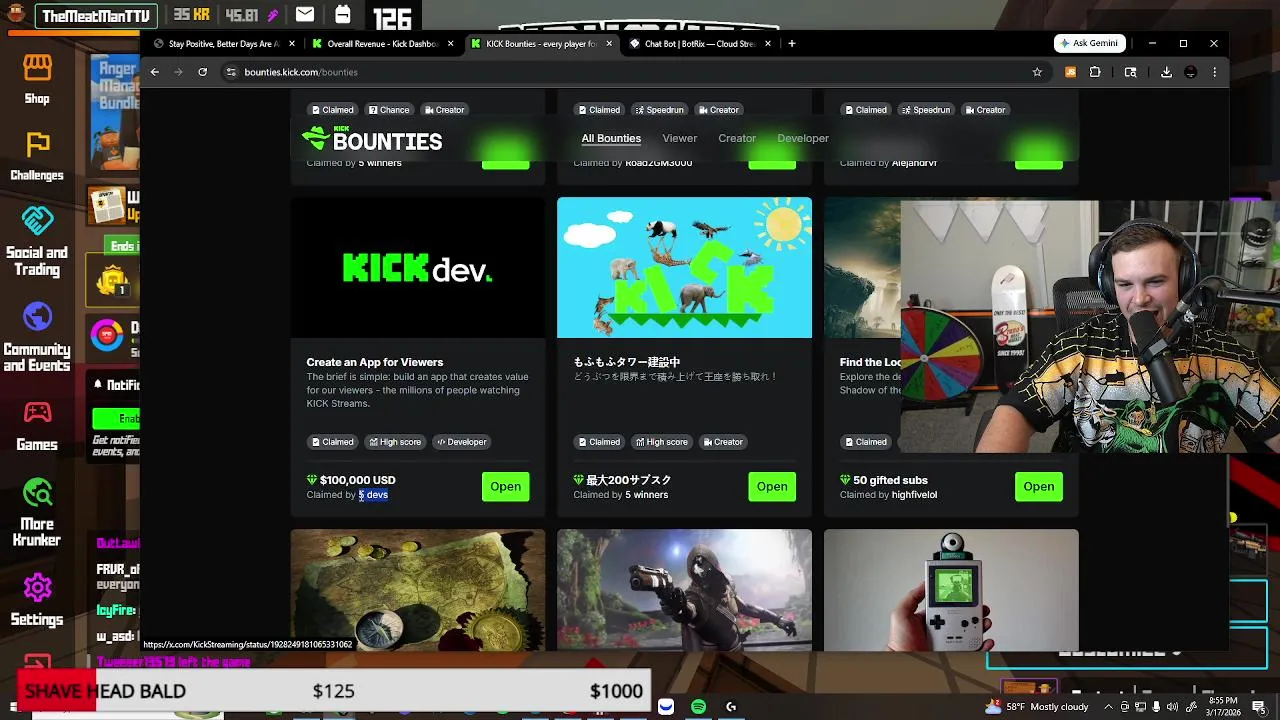Open the mail envelope icon in game top bar

(x=304, y=15)
